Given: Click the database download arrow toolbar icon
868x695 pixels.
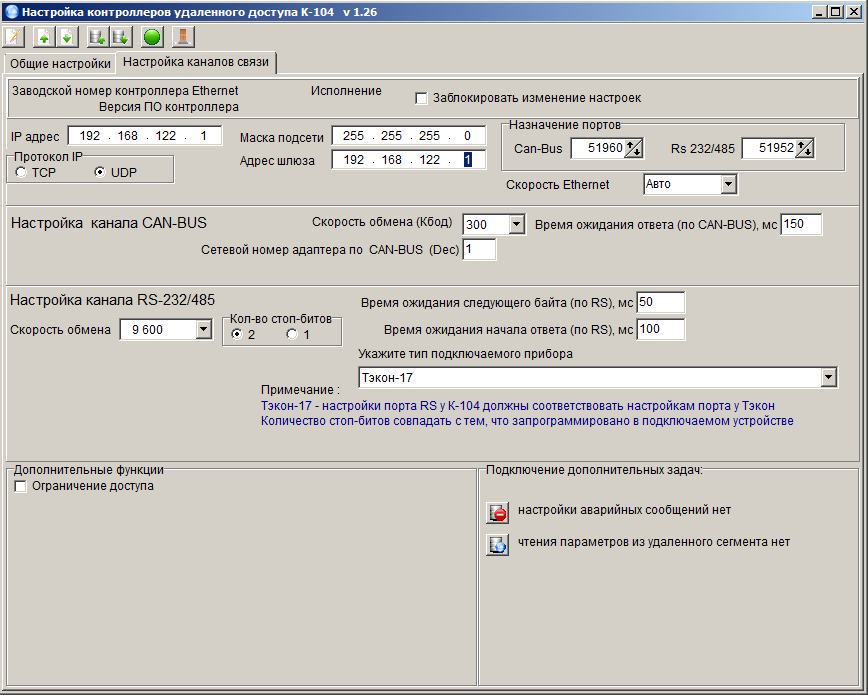Looking at the screenshot, I should [120, 37].
